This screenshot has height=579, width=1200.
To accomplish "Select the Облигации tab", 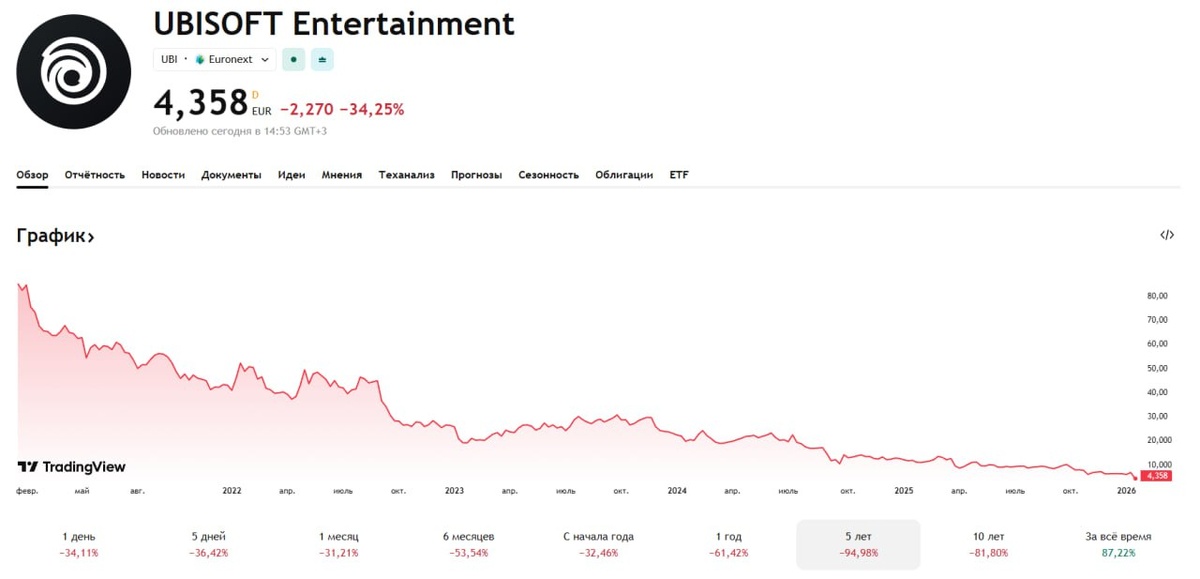I will pyautogui.click(x=624, y=175).
